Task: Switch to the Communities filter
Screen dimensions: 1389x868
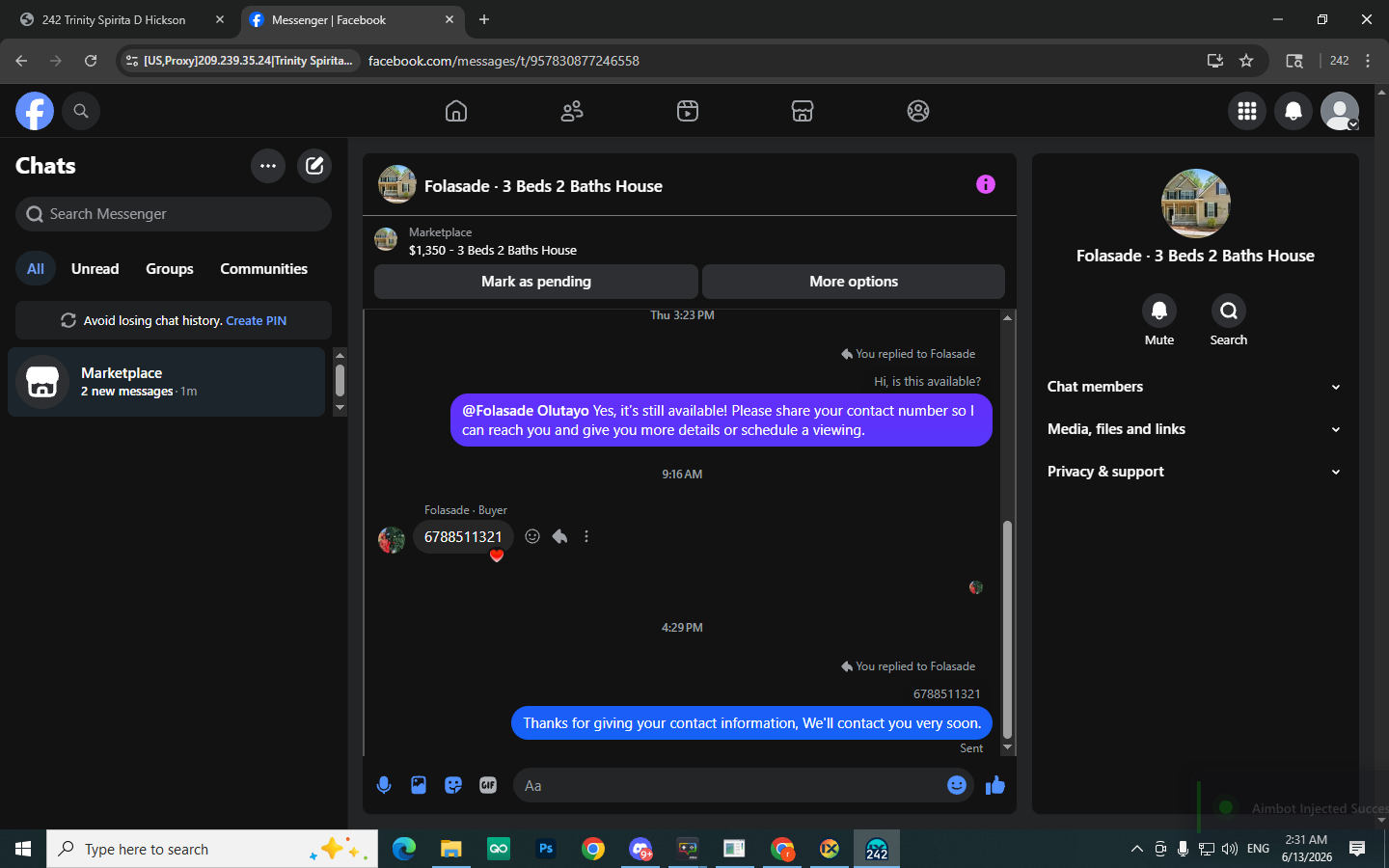Action: point(263,269)
